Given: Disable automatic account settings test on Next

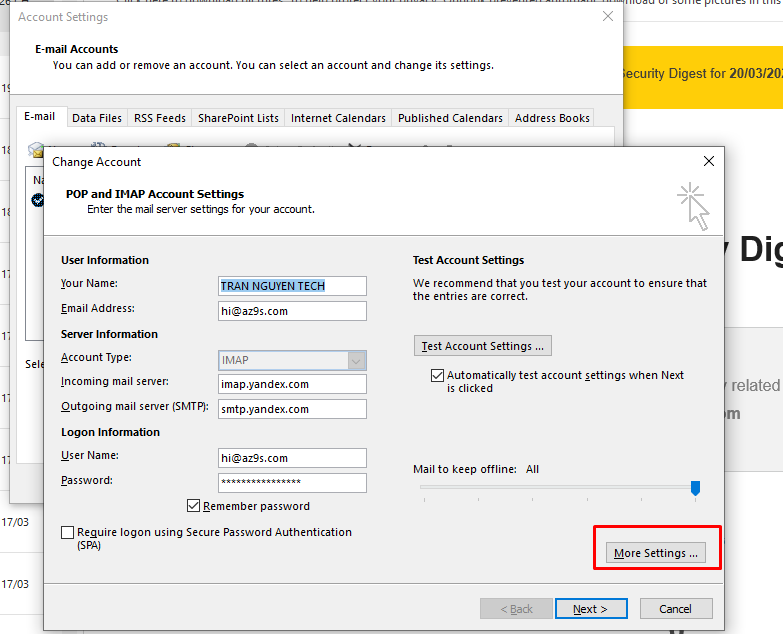Looking at the screenshot, I should [x=437, y=375].
